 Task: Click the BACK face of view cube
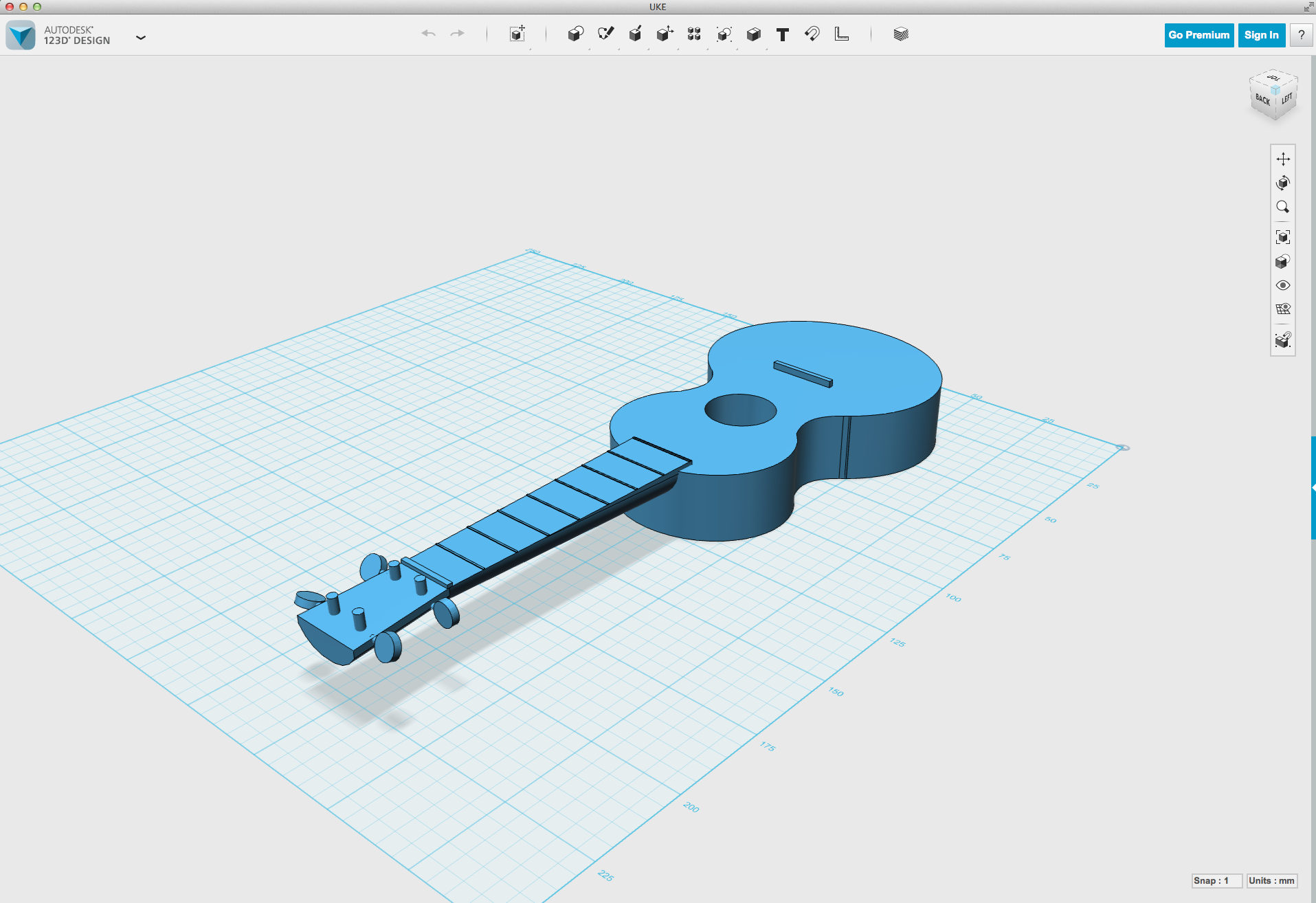1262,100
